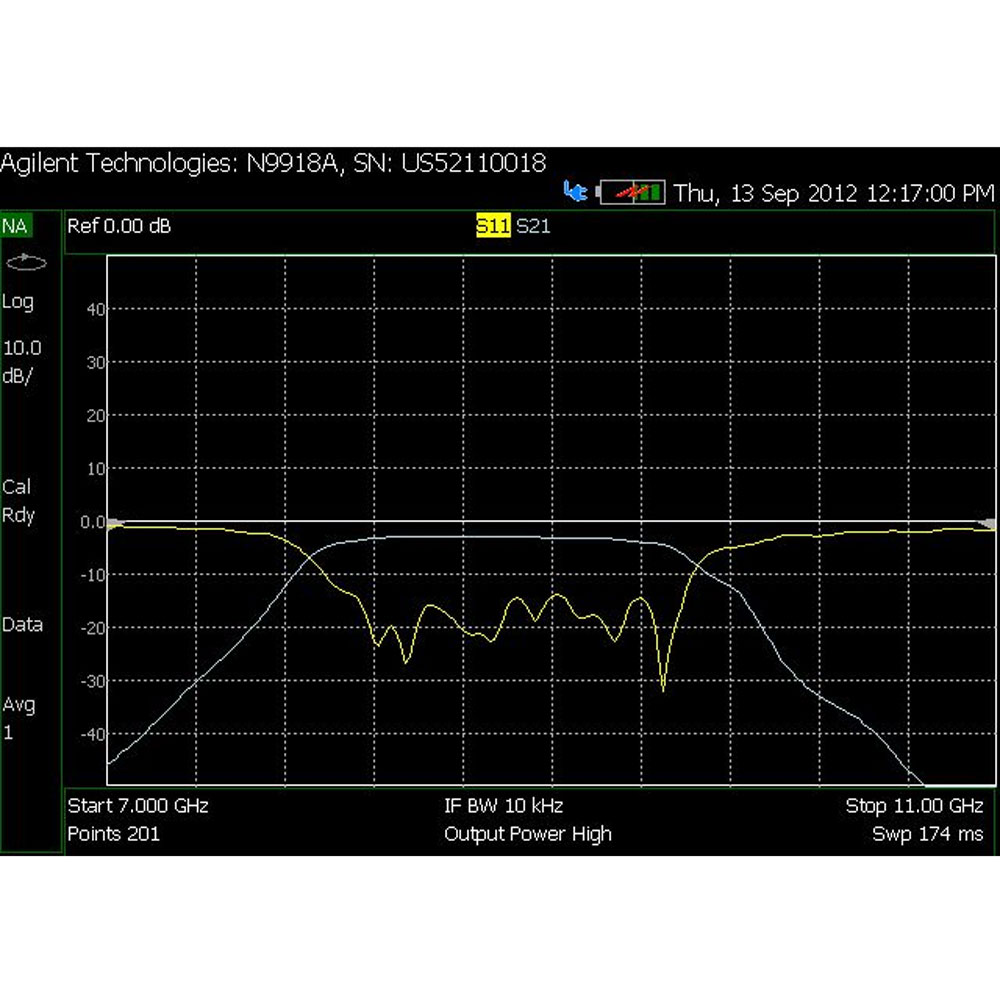
Task: Click the Cal Rdy calibration status
Action: point(18,501)
